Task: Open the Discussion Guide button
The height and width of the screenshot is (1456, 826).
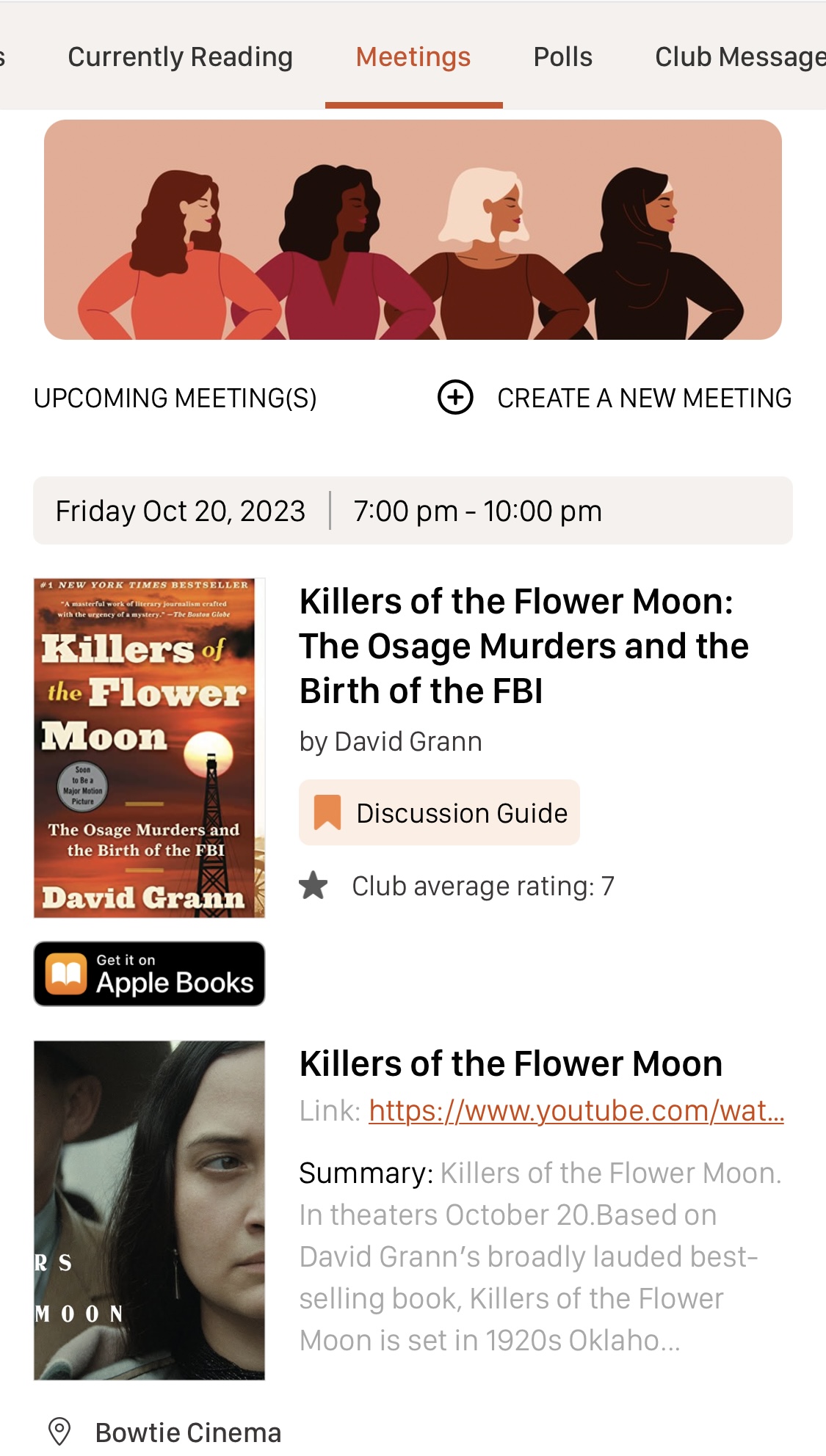Action: point(439,812)
